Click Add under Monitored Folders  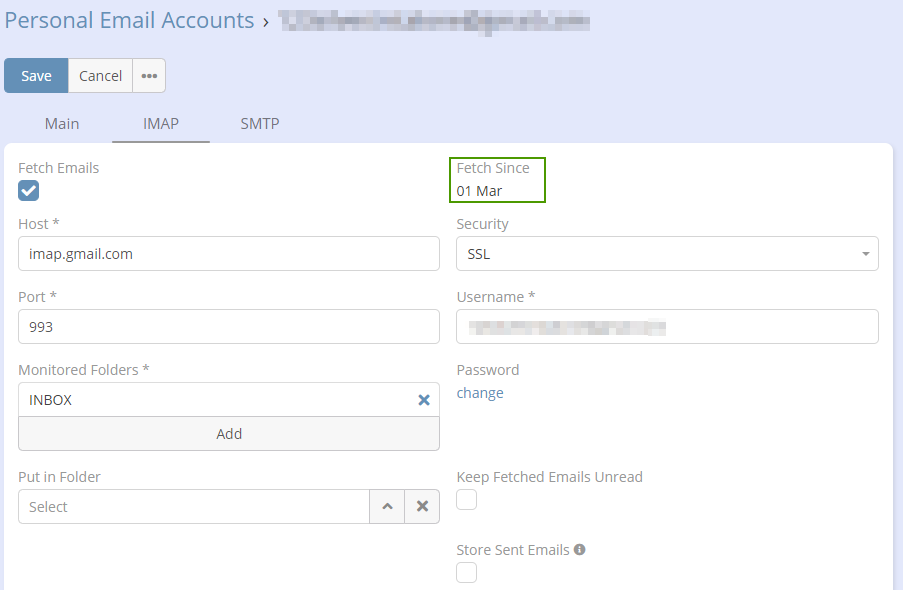pos(229,434)
